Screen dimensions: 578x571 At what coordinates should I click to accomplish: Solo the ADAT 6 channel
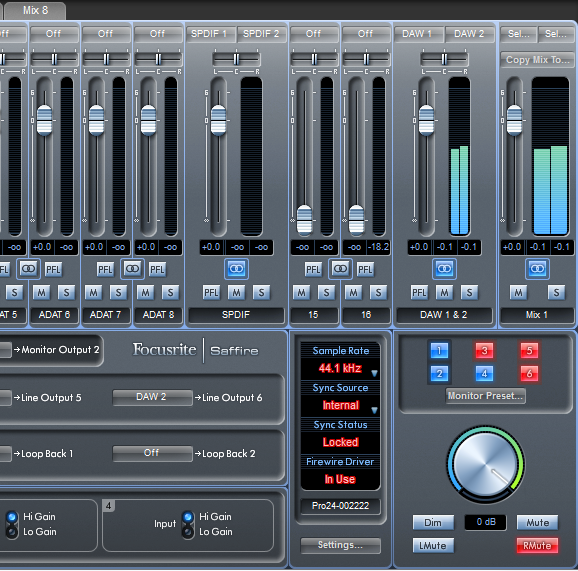pyautogui.click(x=66, y=293)
